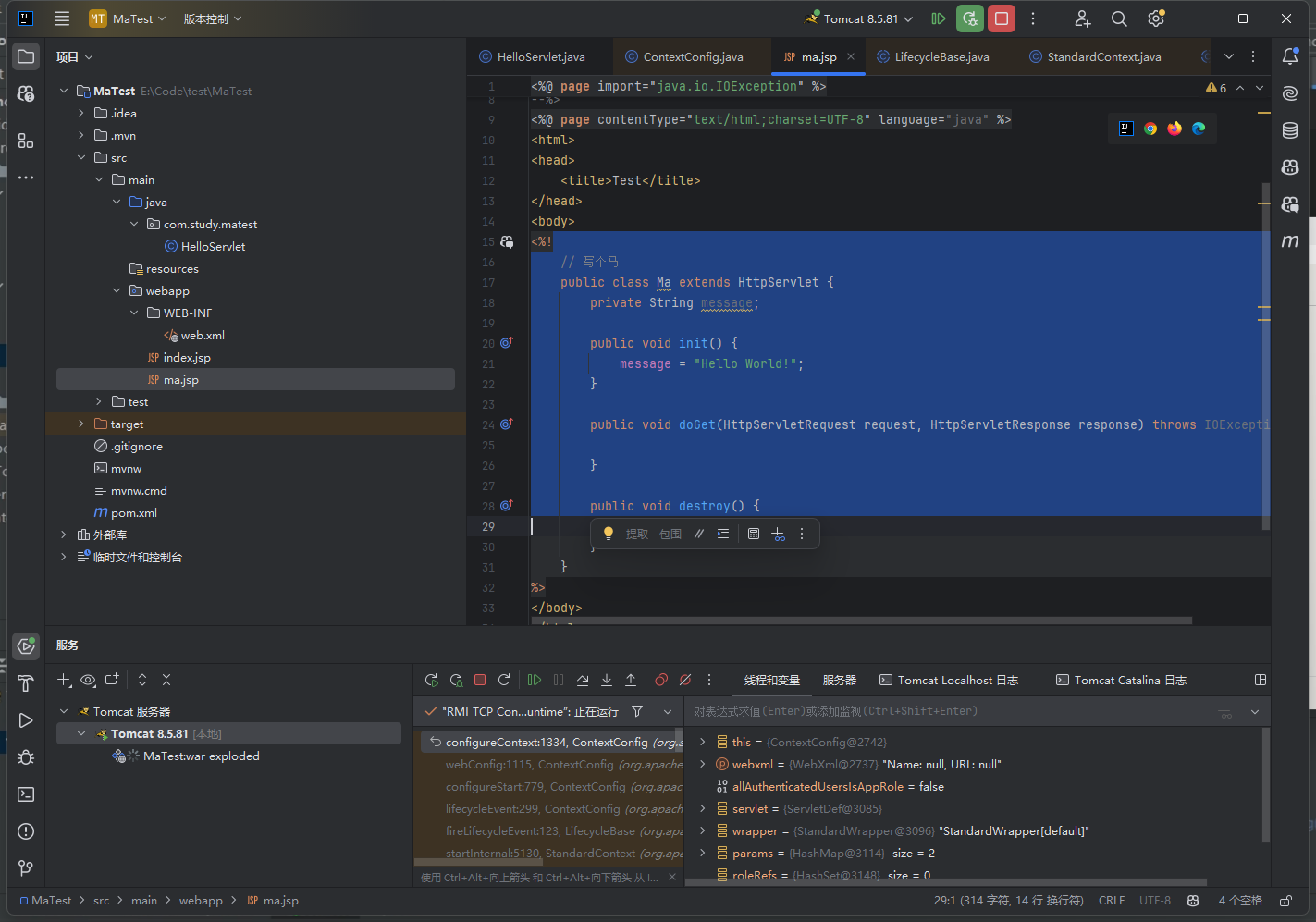The height and width of the screenshot is (922, 1316).
Task: Expand the .idea folder
Action: click(x=81, y=113)
